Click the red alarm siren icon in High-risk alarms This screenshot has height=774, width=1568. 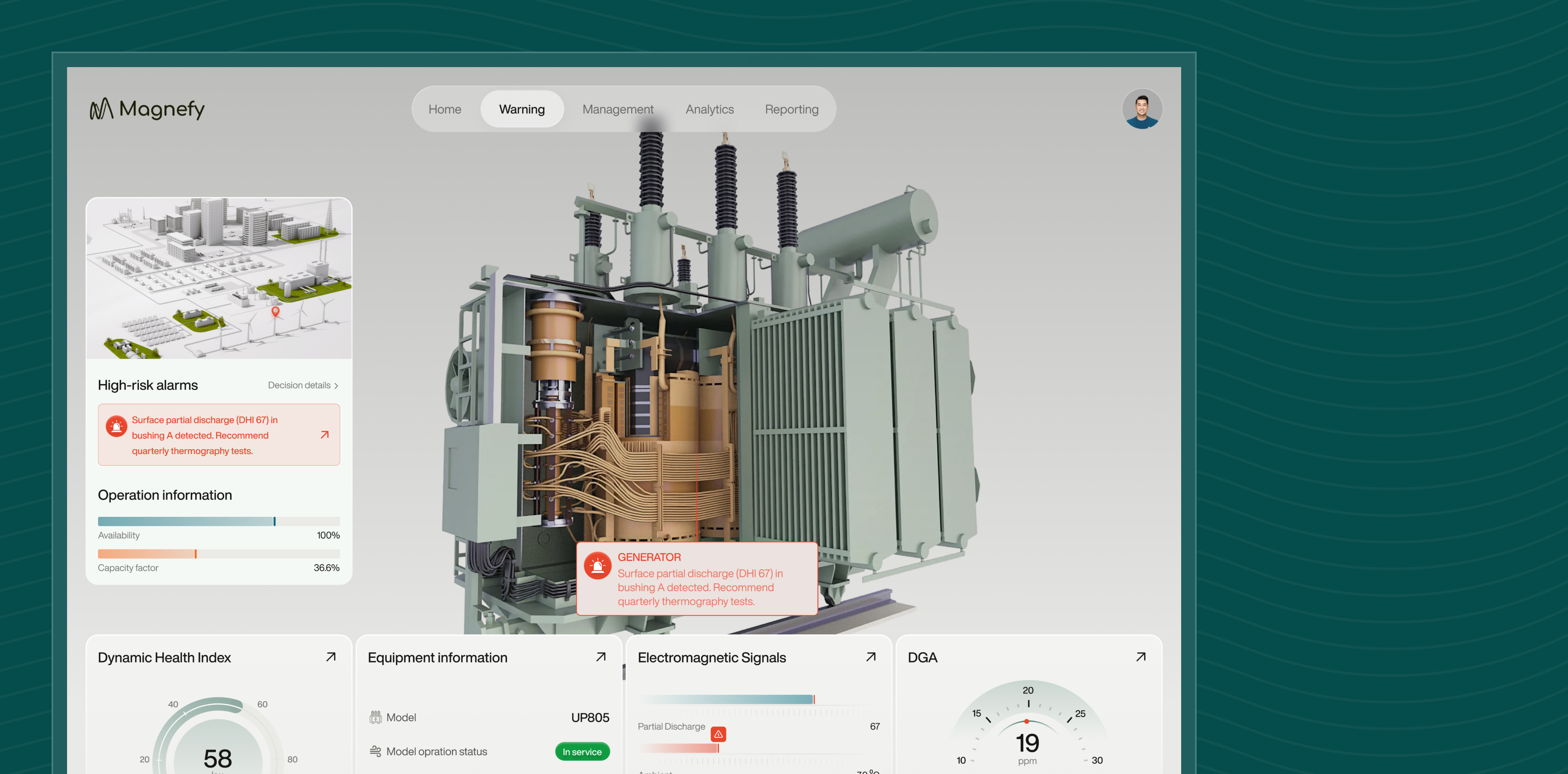pyautogui.click(x=116, y=426)
